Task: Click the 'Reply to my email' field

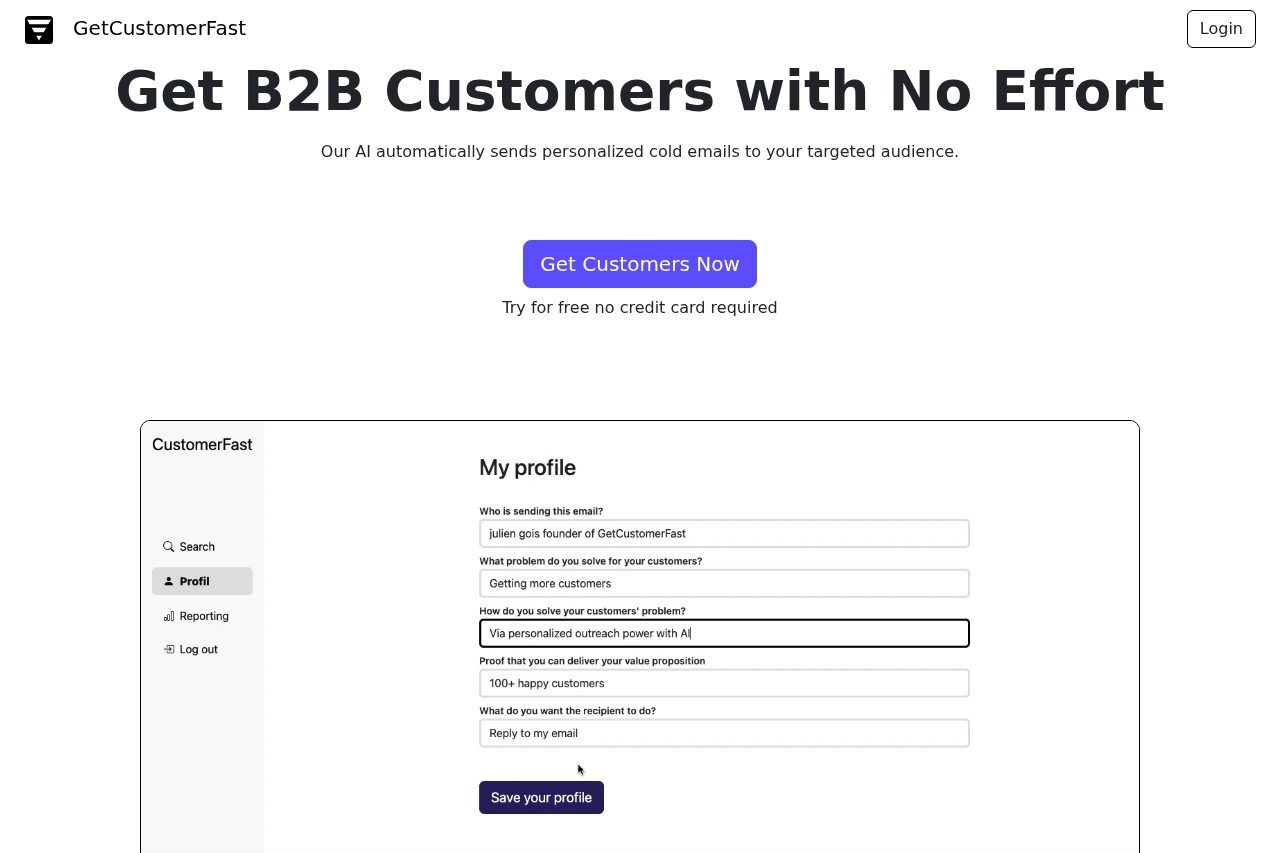Action: coord(724,733)
